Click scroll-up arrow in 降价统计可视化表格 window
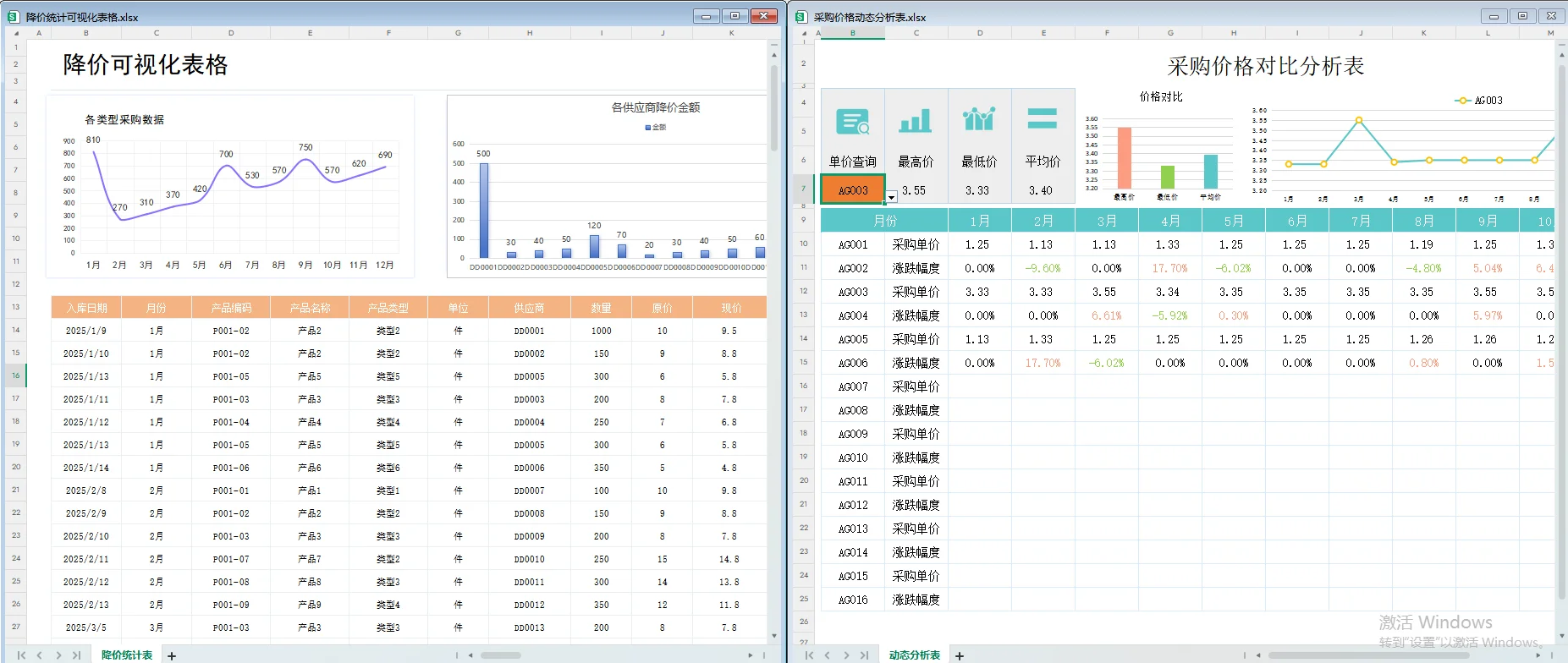Screen dimensions: 1568x663 point(774,54)
